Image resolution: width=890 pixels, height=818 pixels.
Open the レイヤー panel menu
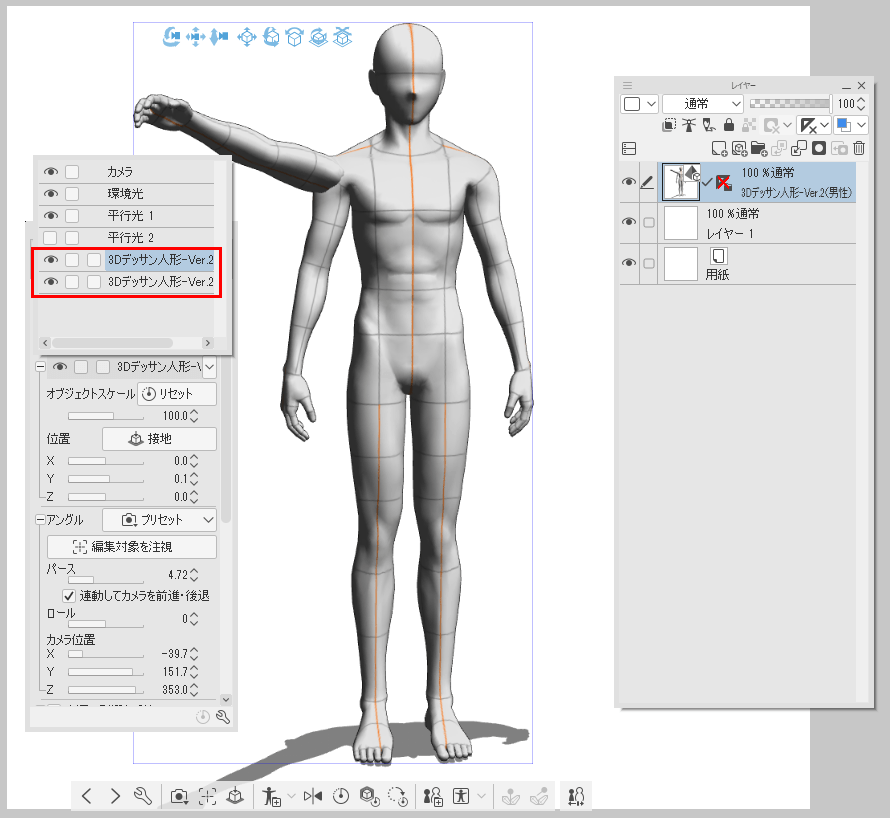click(627, 86)
